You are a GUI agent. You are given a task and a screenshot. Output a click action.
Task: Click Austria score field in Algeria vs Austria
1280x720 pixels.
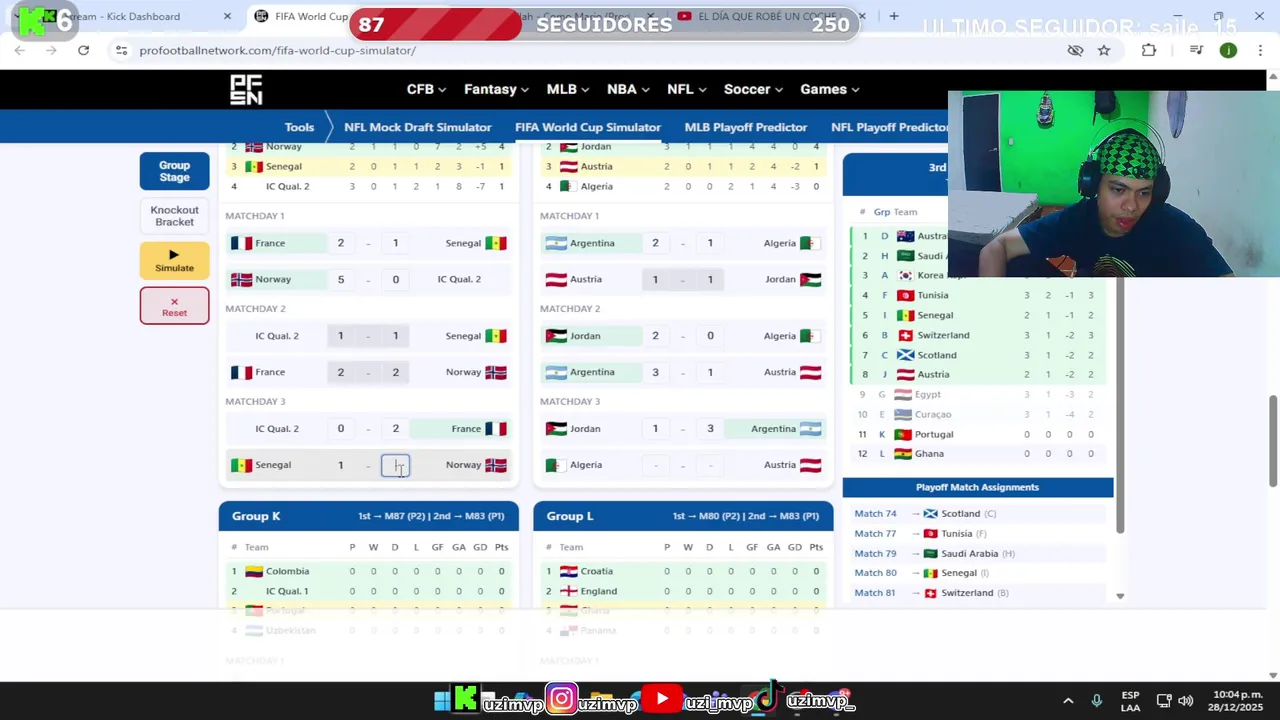pos(710,465)
